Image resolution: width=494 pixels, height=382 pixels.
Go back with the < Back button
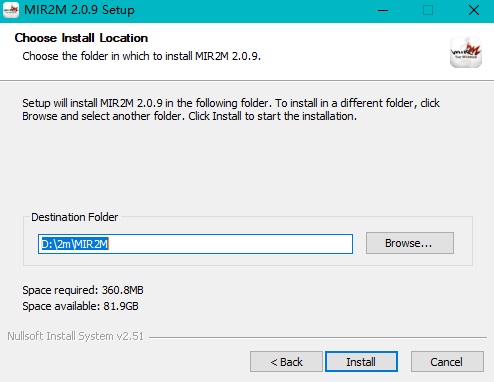pos(286,362)
